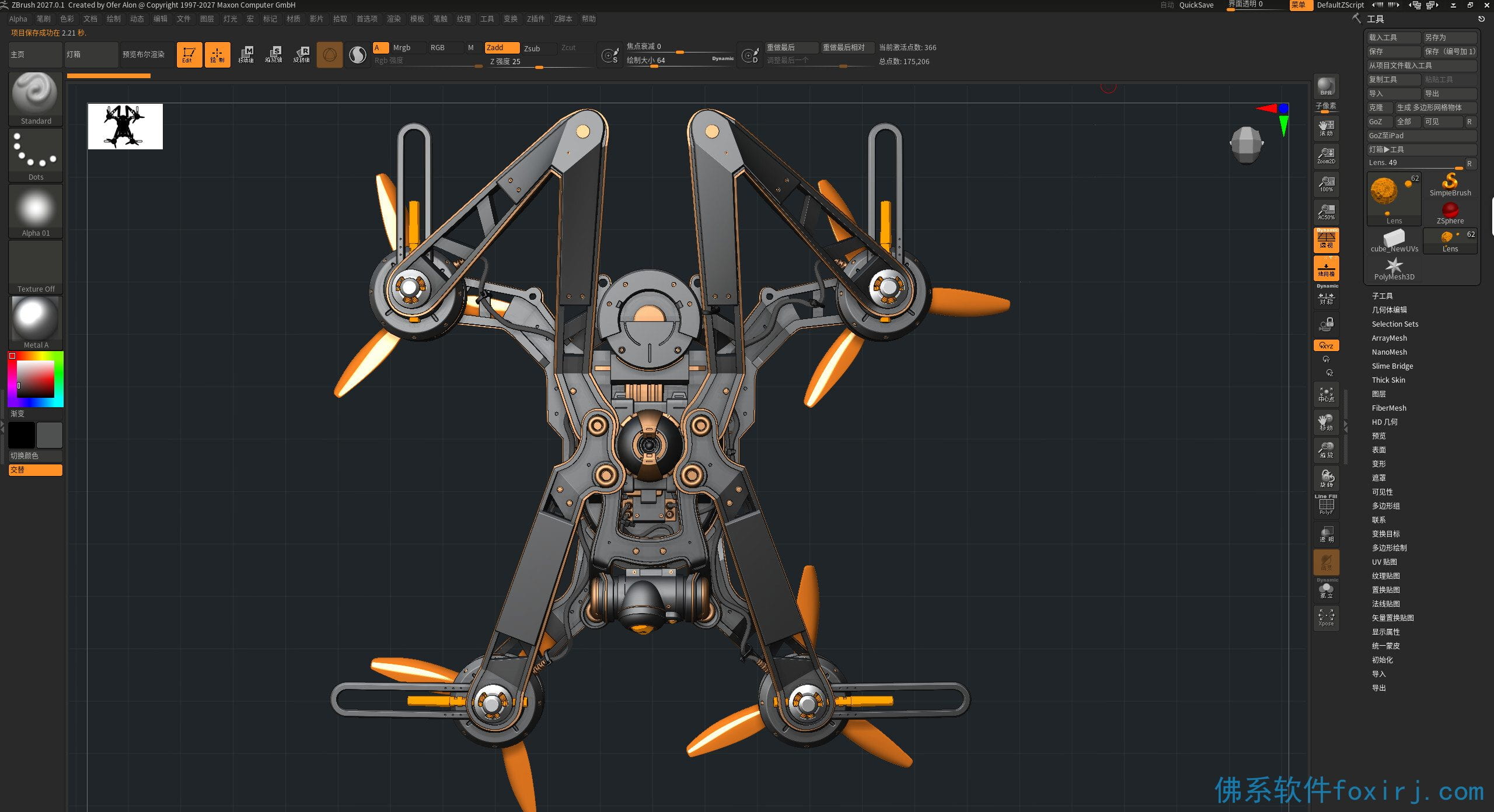This screenshot has width=1494, height=812.
Task: Open the 笔刷 brush menu
Action: click(44, 19)
